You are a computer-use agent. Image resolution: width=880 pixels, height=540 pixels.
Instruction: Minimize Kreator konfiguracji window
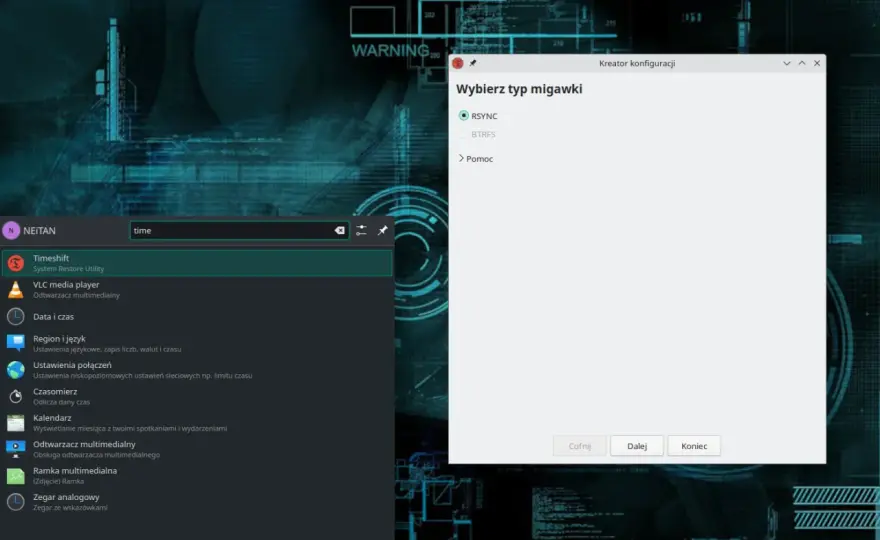[787, 63]
